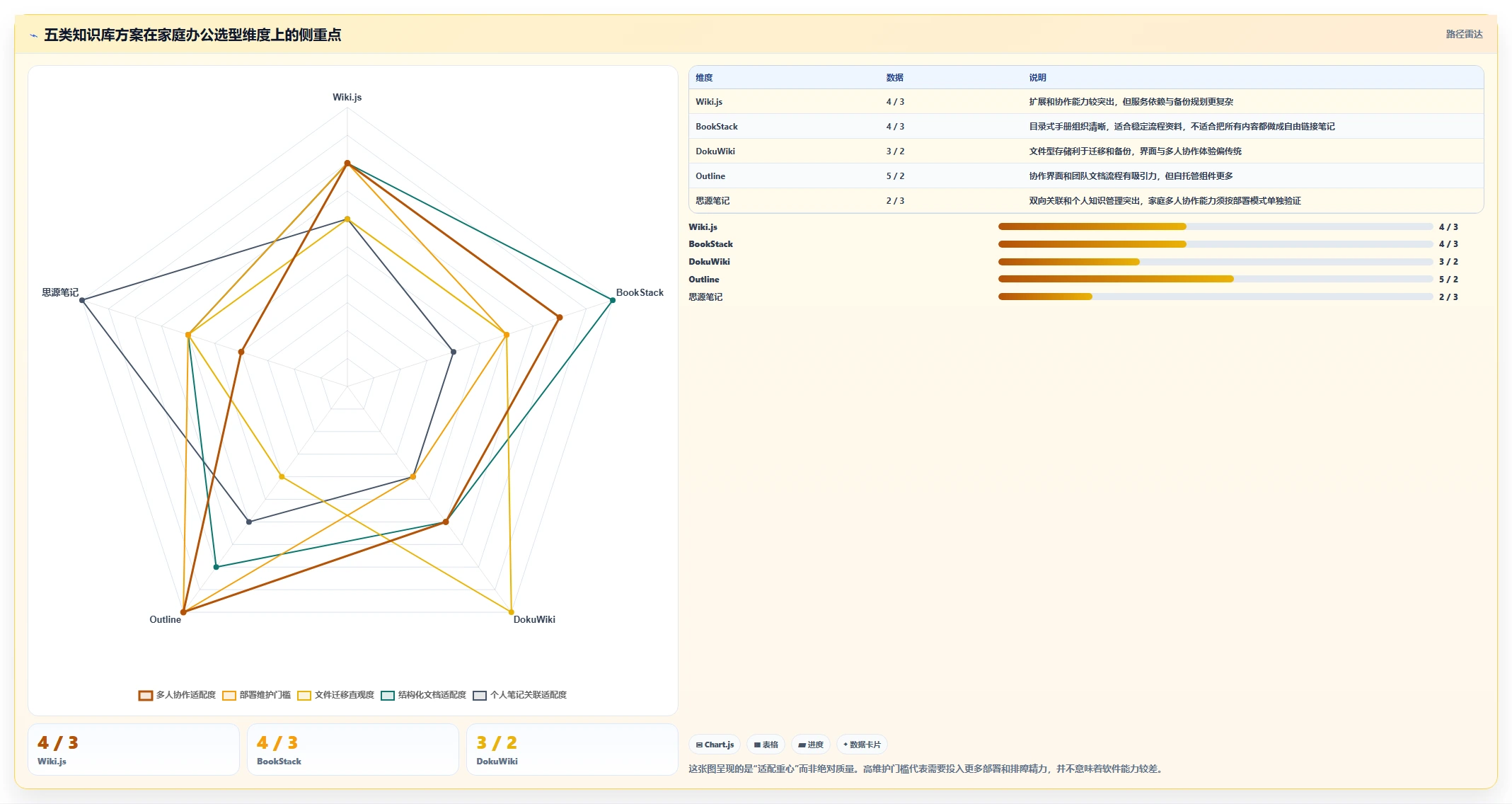Open the DokuWiki 3 / 2 summary card

pyautogui.click(x=572, y=750)
